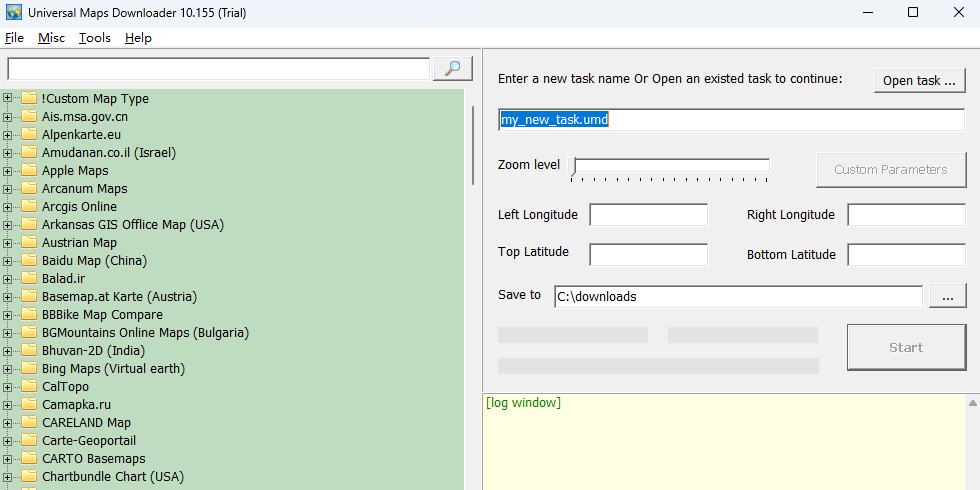Viewport: 980px width, 490px height.
Task: Click the Apple Maps folder icon
Action: tap(29, 170)
